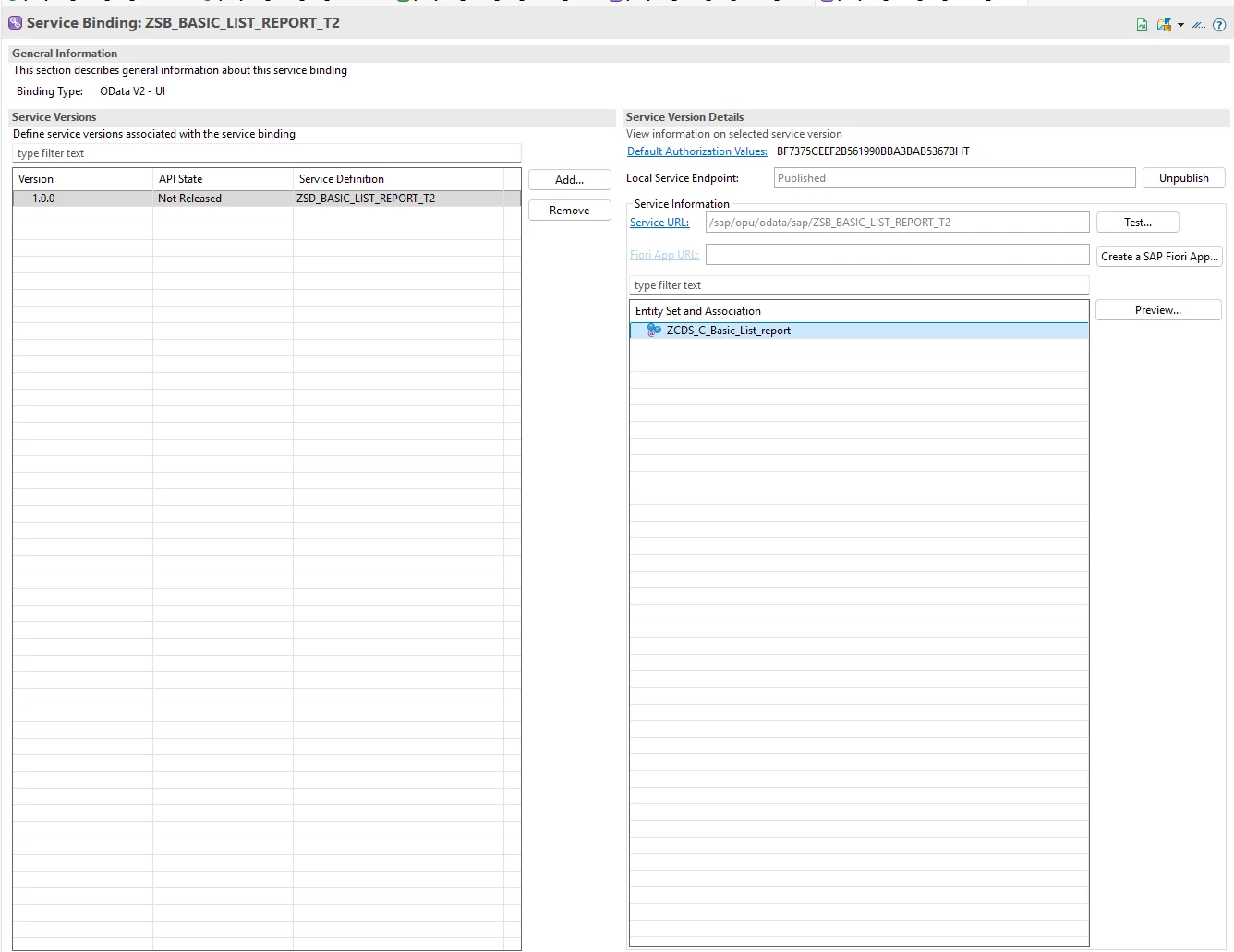Image resolution: width=1234 pixels, height=952 pixels.
Task: Click the authorization value BF7375CEEF2B561990BBA3BAB5367BHT
Action: coord(873,151)
